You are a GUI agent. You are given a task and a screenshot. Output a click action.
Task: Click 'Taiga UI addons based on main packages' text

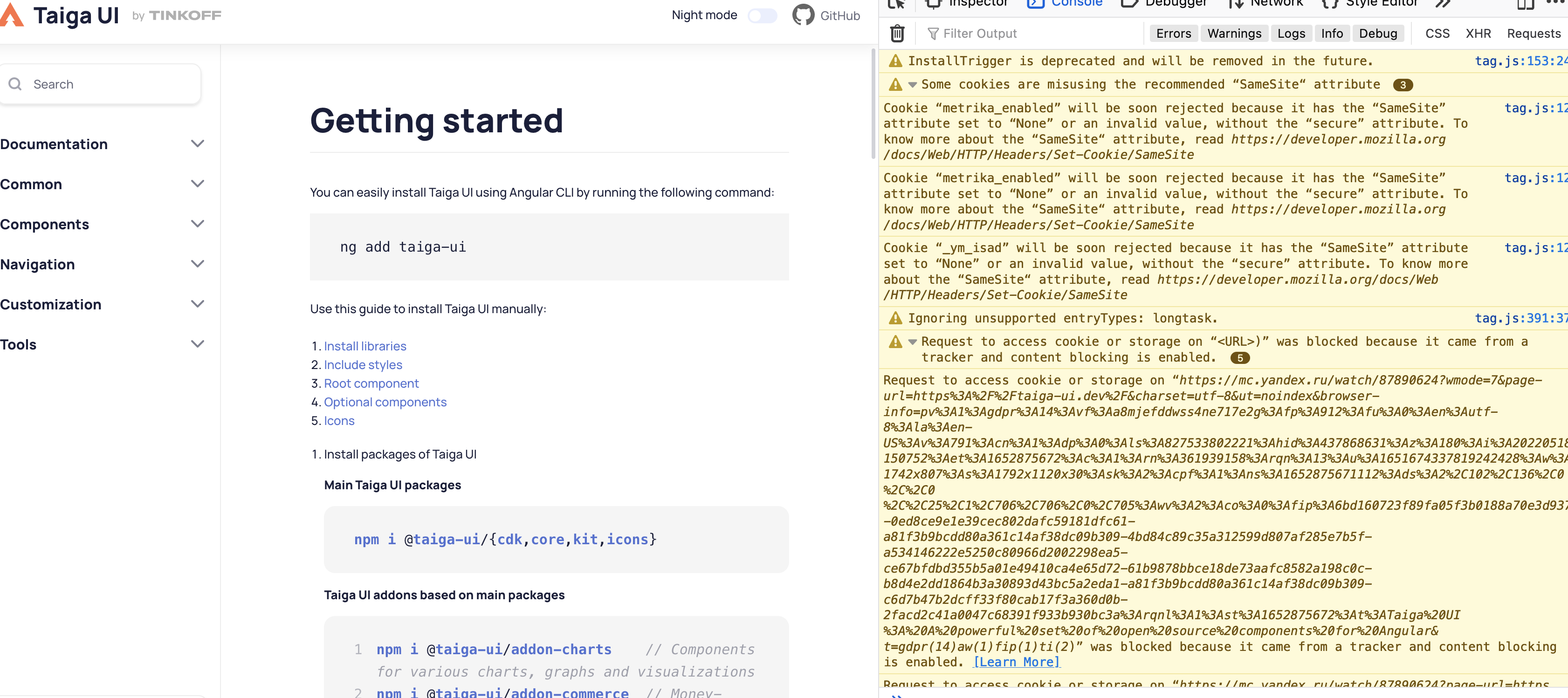click(444, 595)
